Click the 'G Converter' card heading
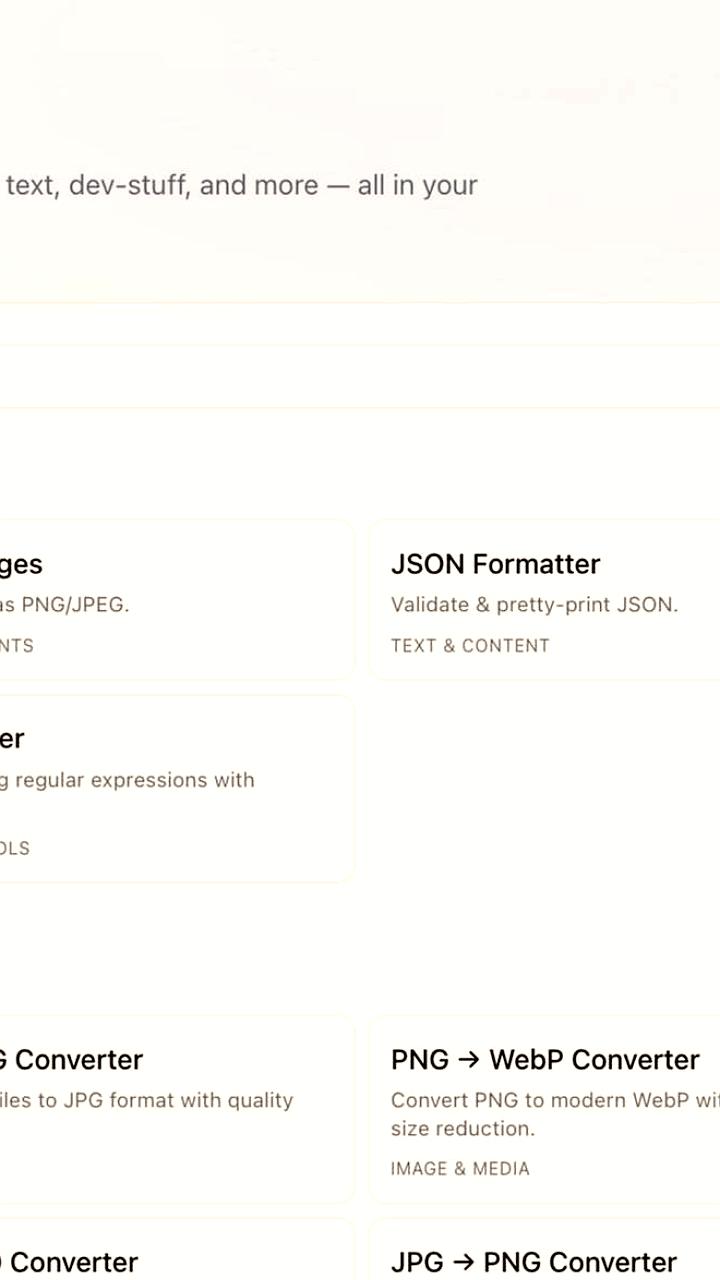Viewport: 720px width, 1280px height. point(71,1060)
